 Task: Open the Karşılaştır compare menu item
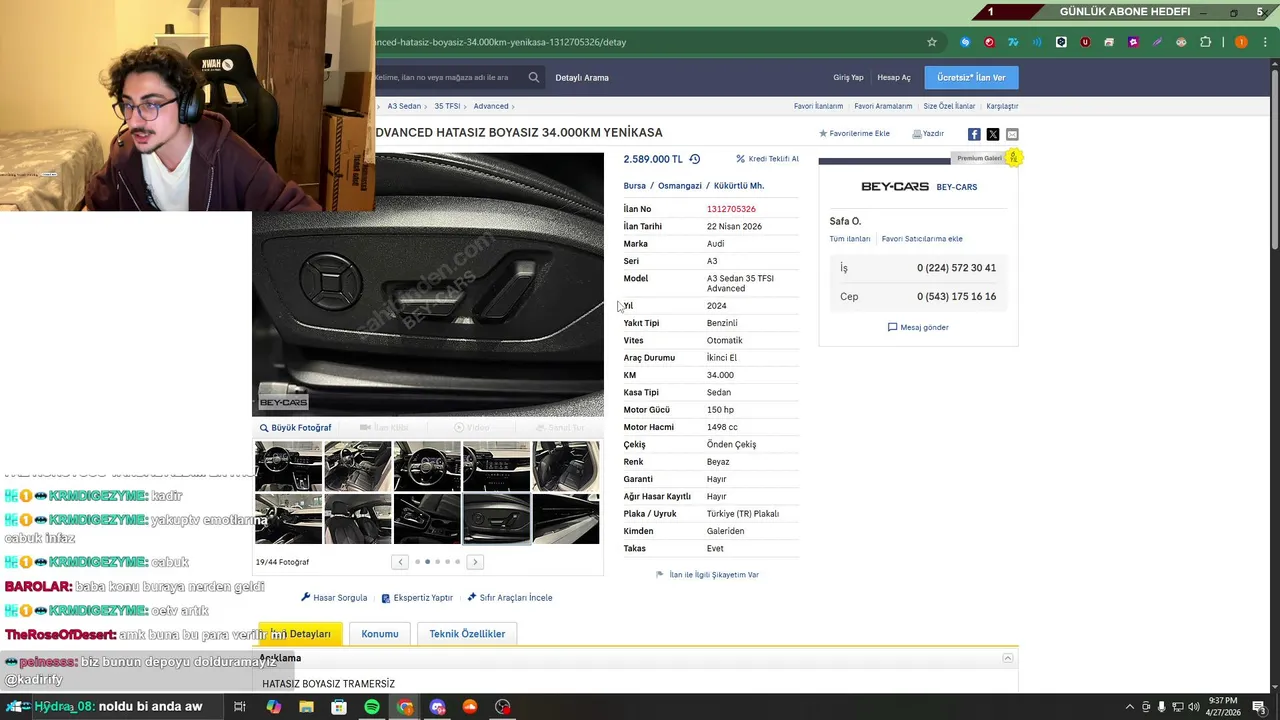1002,106
